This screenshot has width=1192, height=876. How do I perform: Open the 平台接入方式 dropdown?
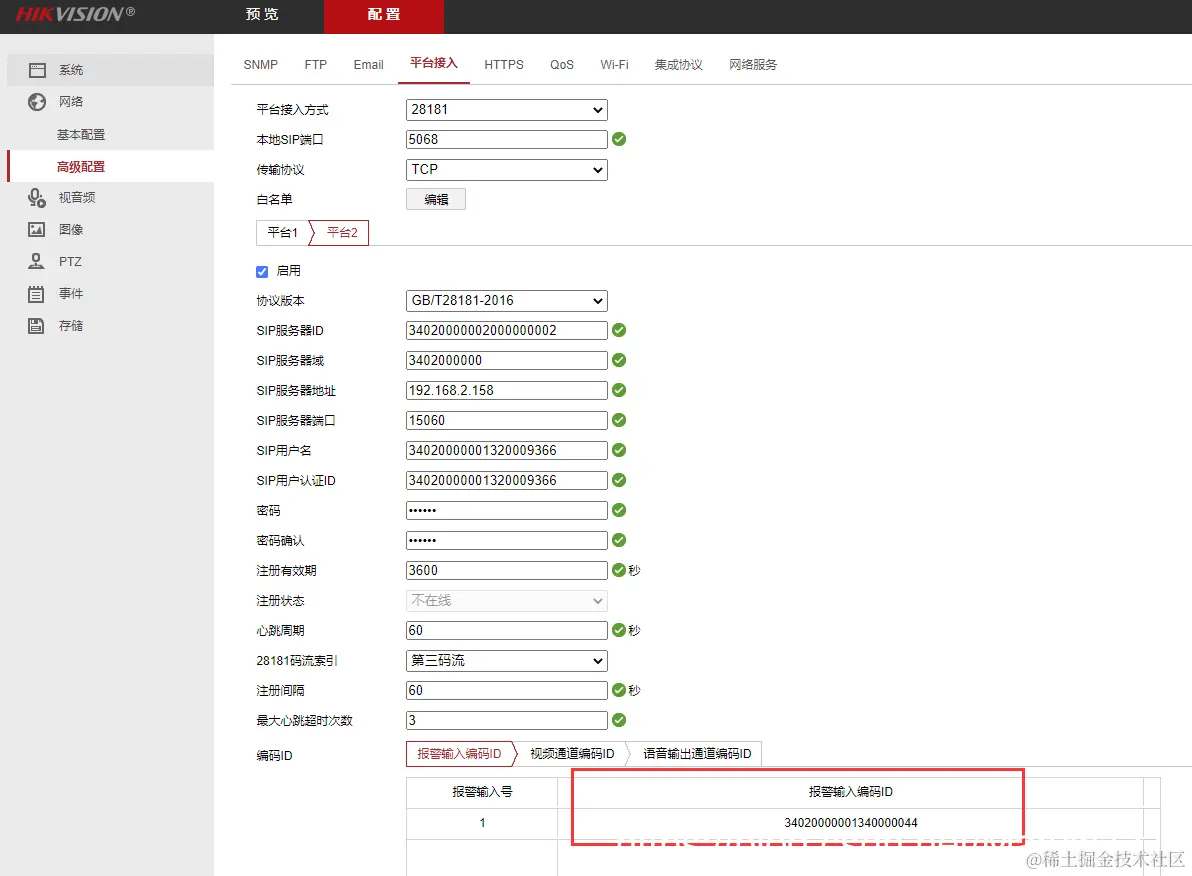(505, 110)
